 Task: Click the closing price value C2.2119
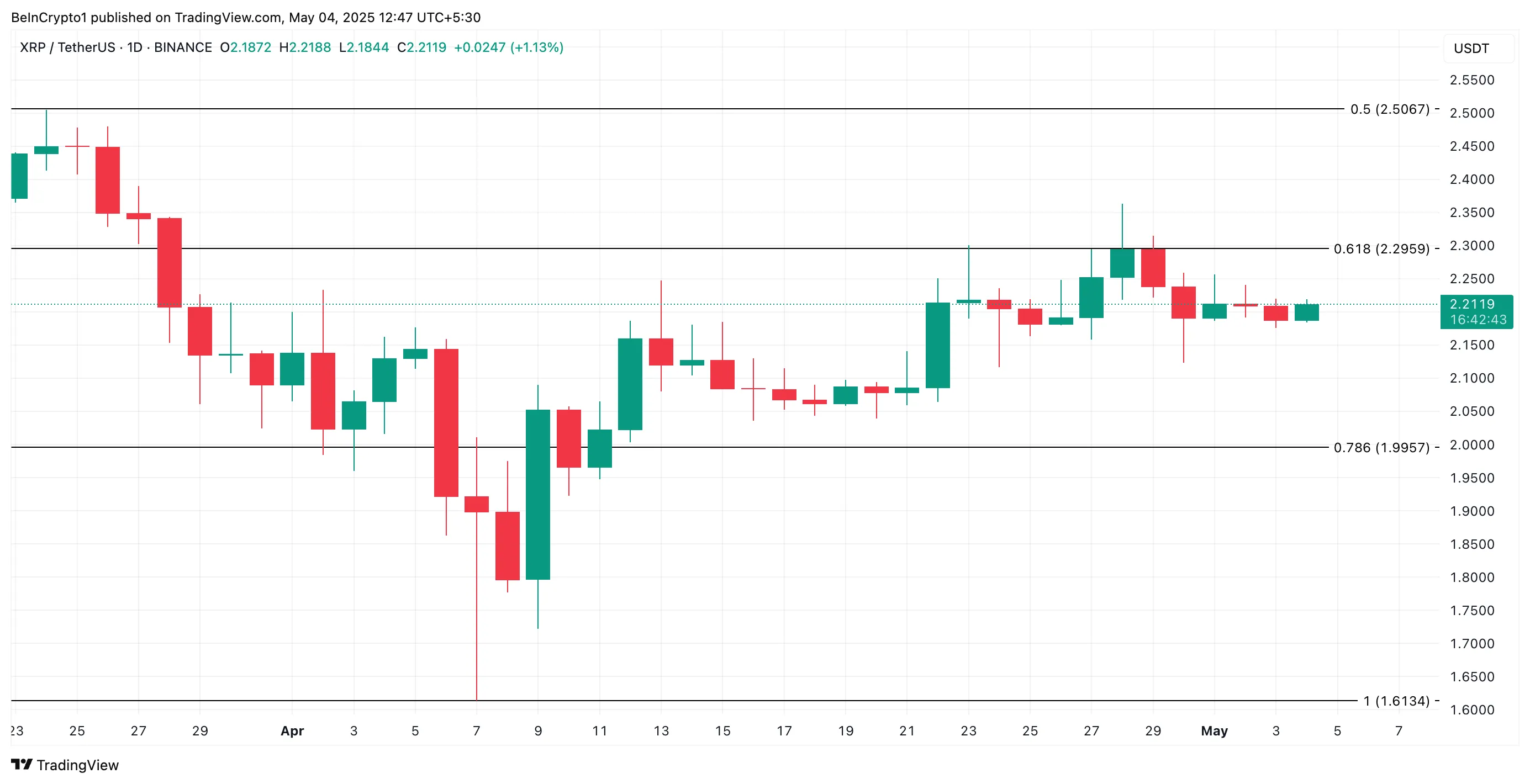coord(421,47)
